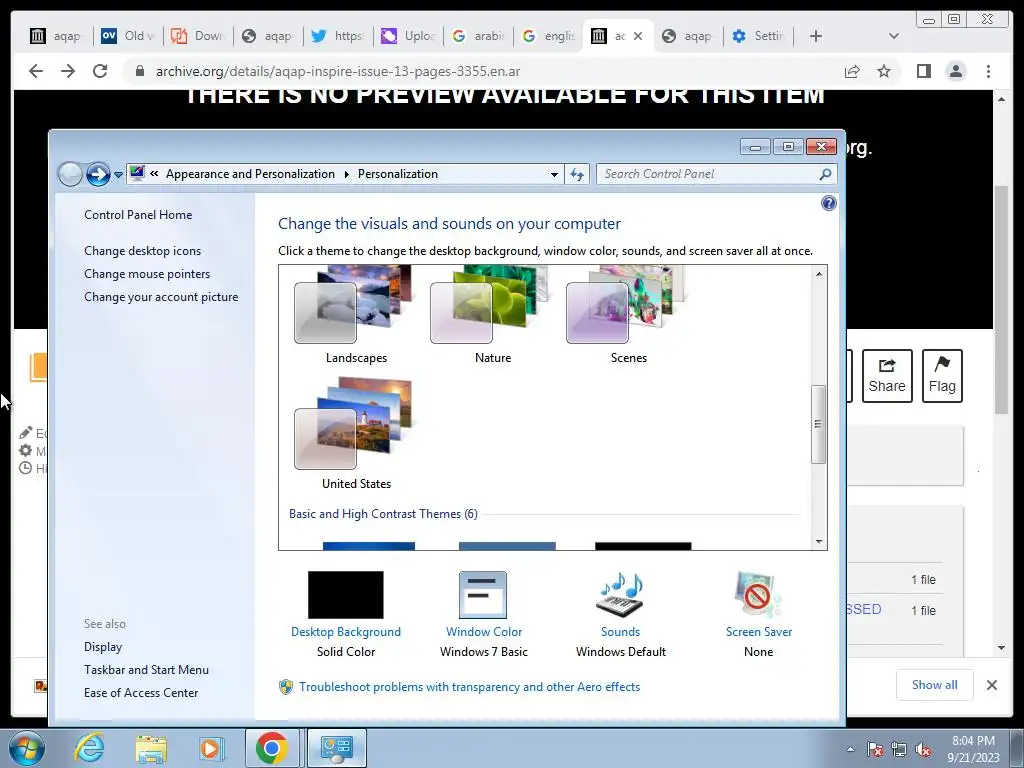1024x768 pixels.
Task: Bookmark this page with star icon
Action: pos(884,71)
